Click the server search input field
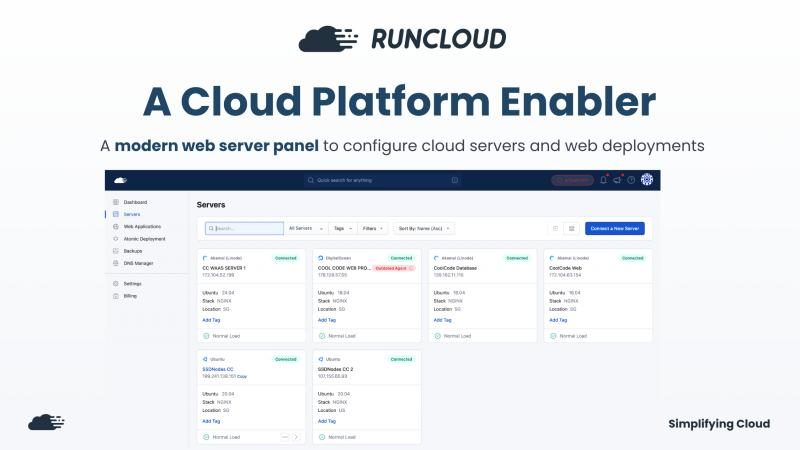Viewport: 800px width, 450px height. 244,228
